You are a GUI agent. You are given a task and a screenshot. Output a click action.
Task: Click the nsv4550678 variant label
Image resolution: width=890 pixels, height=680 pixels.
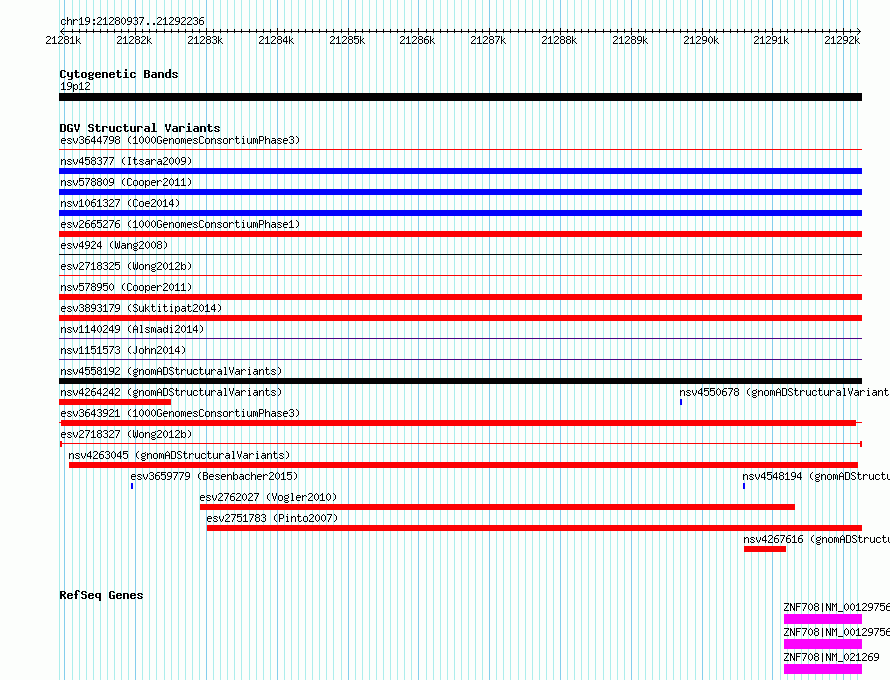point(784,392)
